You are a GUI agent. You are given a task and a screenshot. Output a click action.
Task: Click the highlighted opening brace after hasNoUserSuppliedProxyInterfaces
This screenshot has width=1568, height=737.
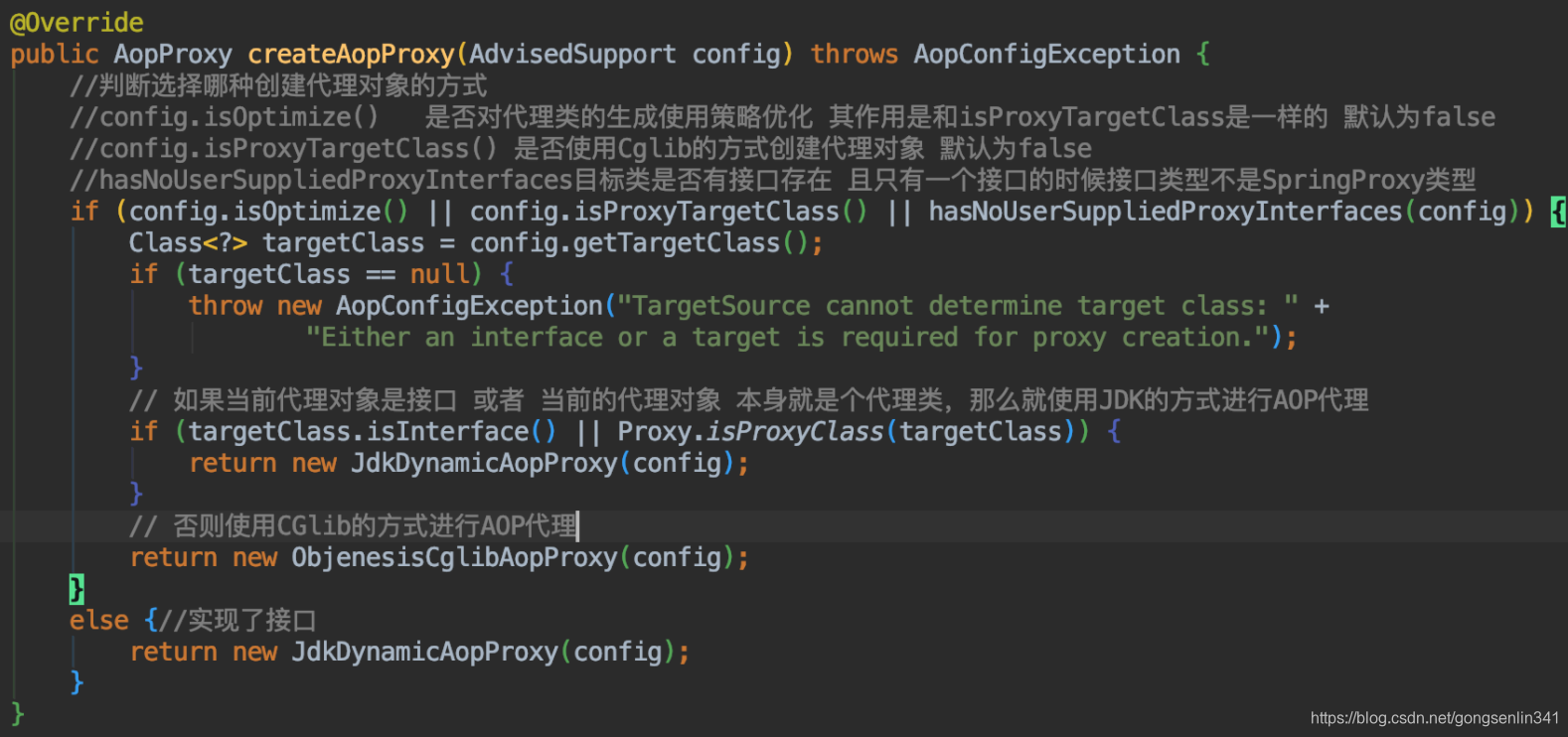pos(1559,212)
